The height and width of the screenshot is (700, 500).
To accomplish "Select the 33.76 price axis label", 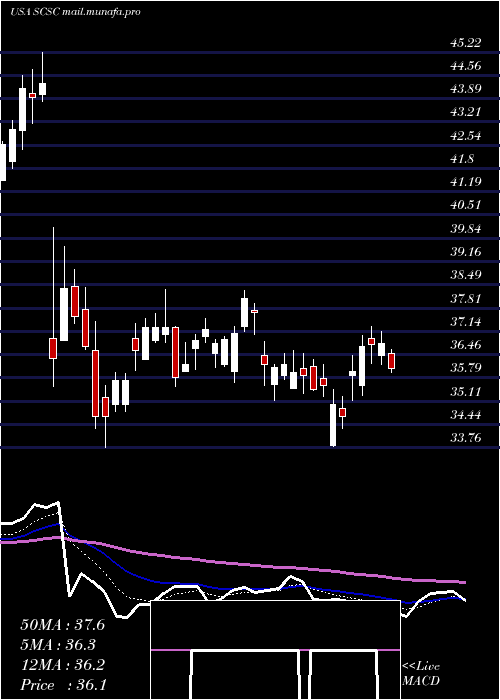I will (x=466, y=438).
